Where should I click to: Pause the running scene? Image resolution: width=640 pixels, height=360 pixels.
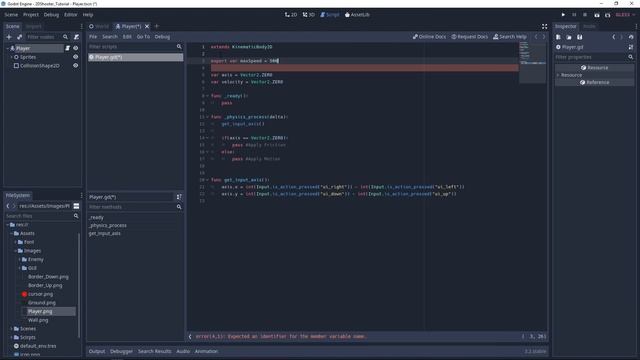pyautogui.click(x=574, y=15)
